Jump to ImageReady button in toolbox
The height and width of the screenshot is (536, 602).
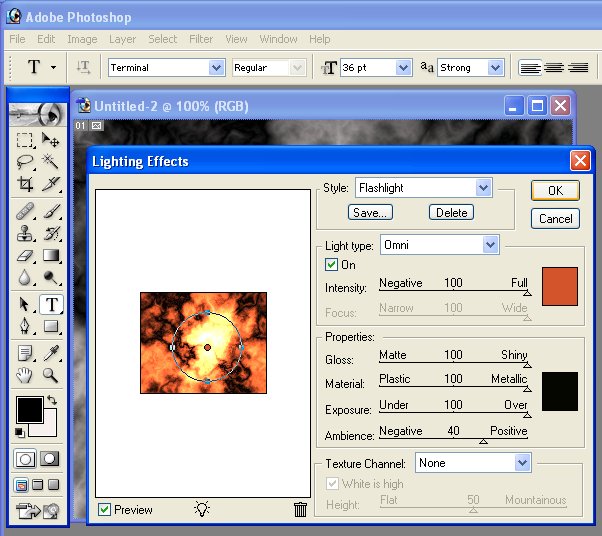click(38, 511)
